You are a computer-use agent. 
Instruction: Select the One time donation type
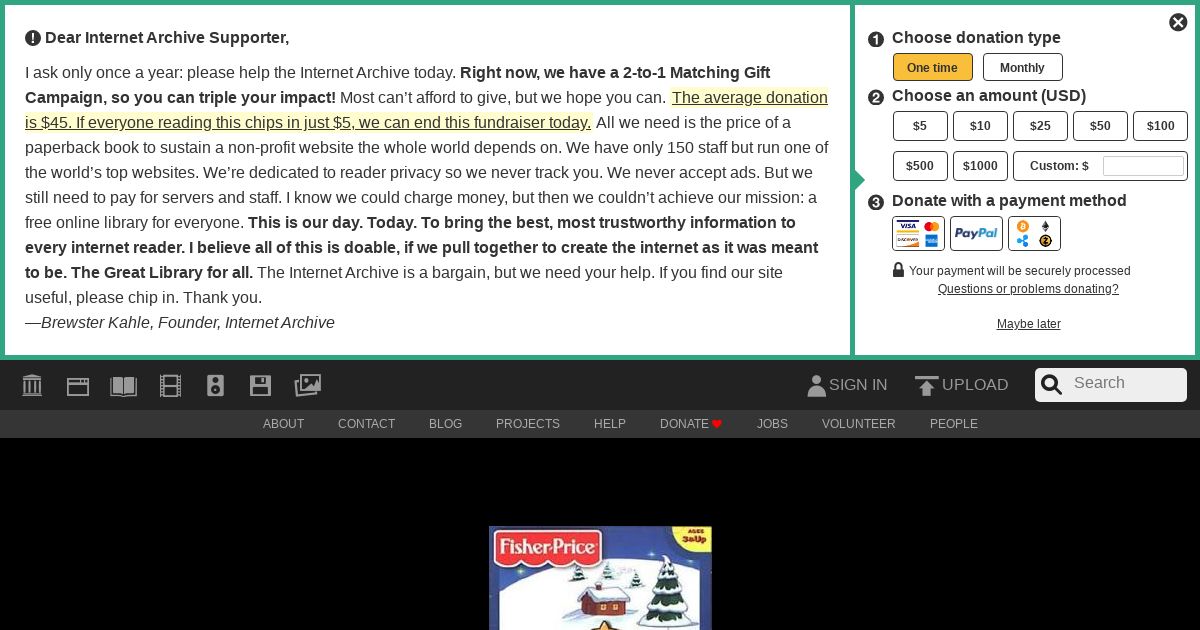pos(933,67)
